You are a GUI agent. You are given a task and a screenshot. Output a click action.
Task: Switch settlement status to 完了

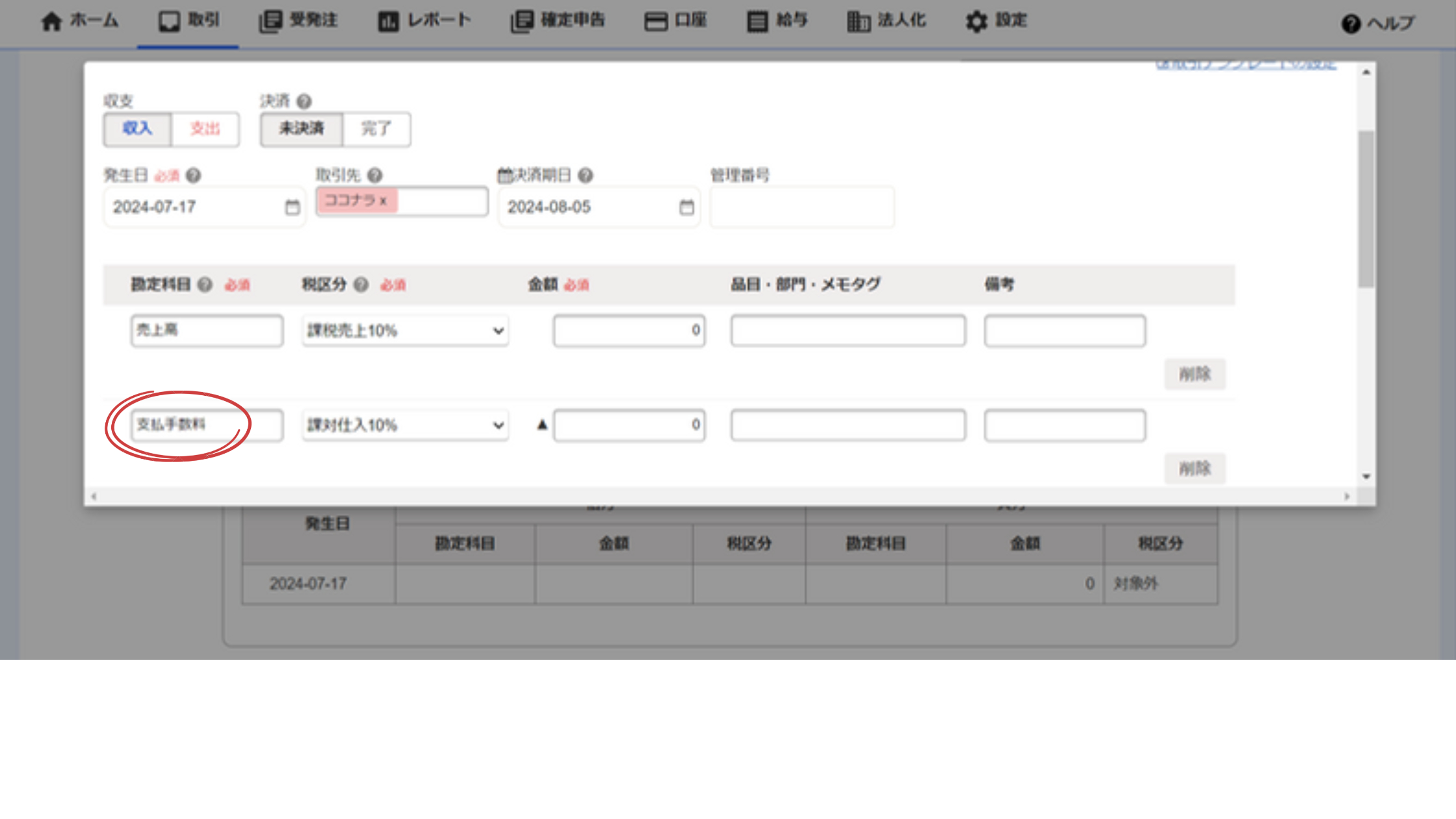click(x=376, y=129)
